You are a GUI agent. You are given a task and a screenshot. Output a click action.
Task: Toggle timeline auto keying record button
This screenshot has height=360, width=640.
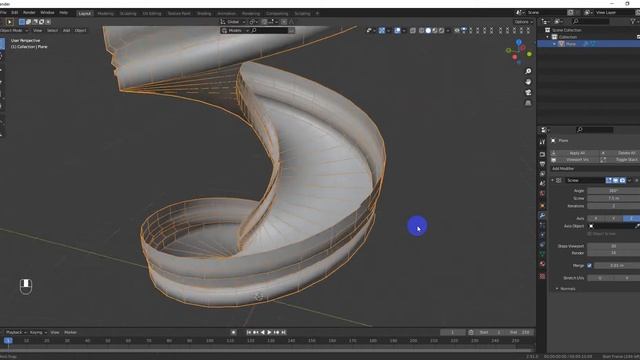(233, 332)
